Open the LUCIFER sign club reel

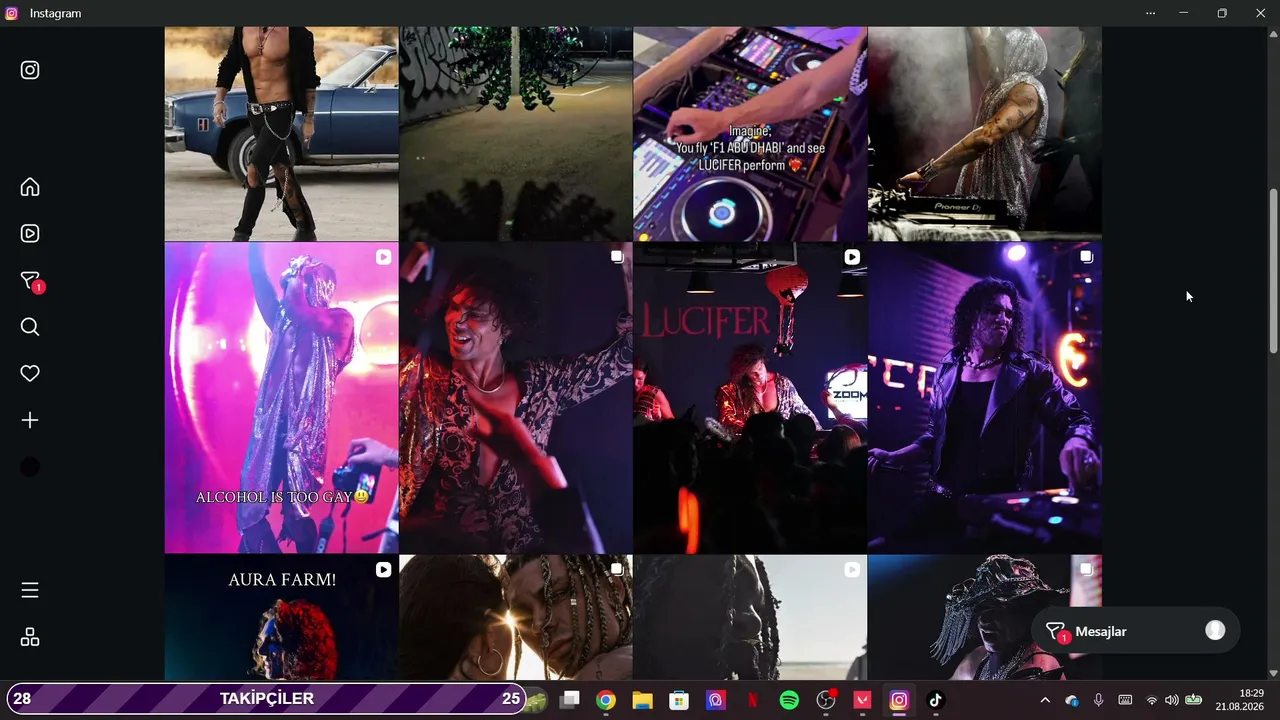tap(750, 398)
